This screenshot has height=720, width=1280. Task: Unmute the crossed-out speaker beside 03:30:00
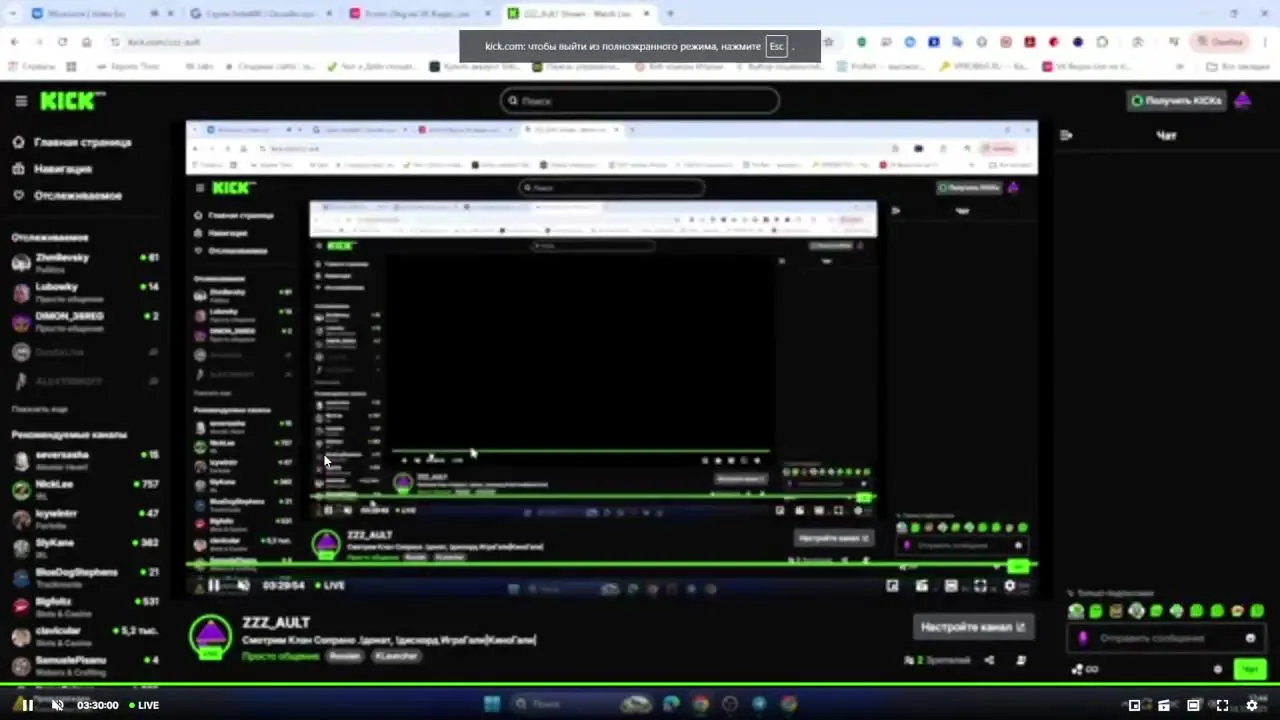[57, 705]
